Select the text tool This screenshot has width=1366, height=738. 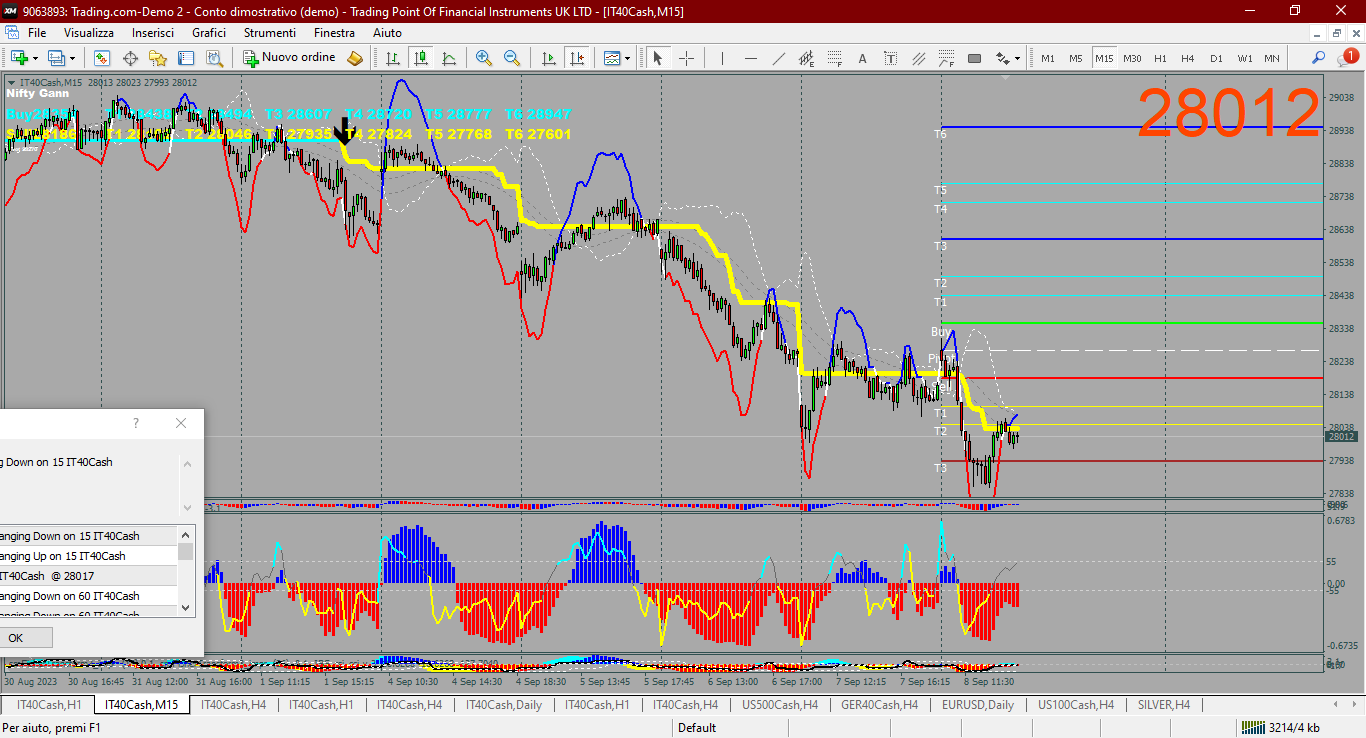(862, 58)
